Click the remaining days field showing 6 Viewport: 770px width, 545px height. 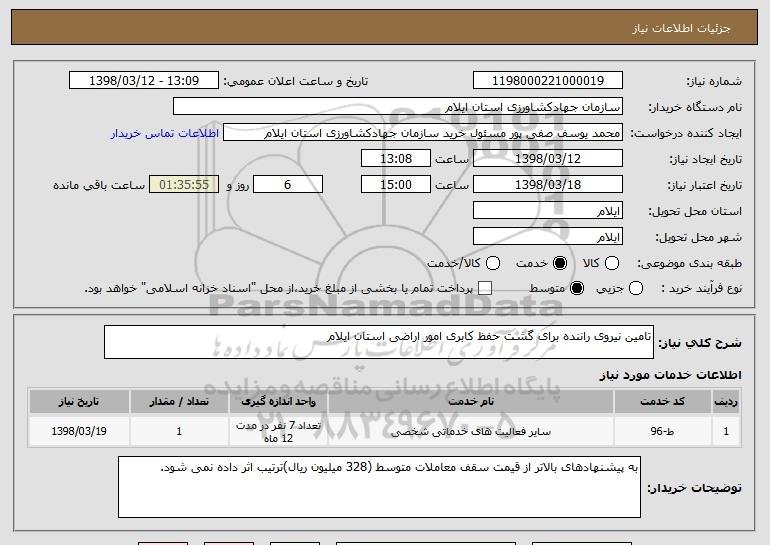288,185
